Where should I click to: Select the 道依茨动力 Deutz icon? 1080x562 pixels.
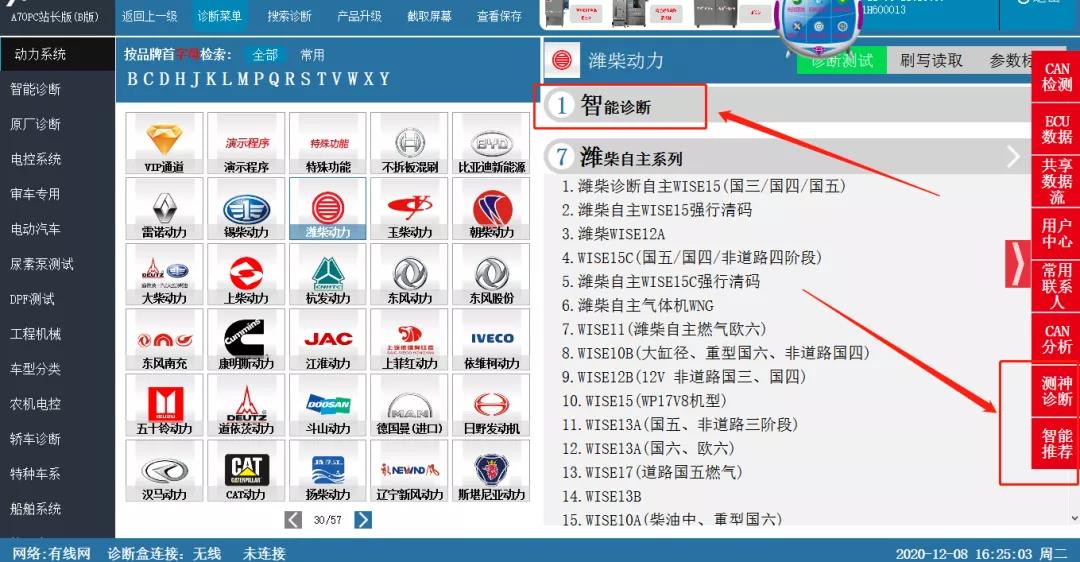click(x=246, y=405)
